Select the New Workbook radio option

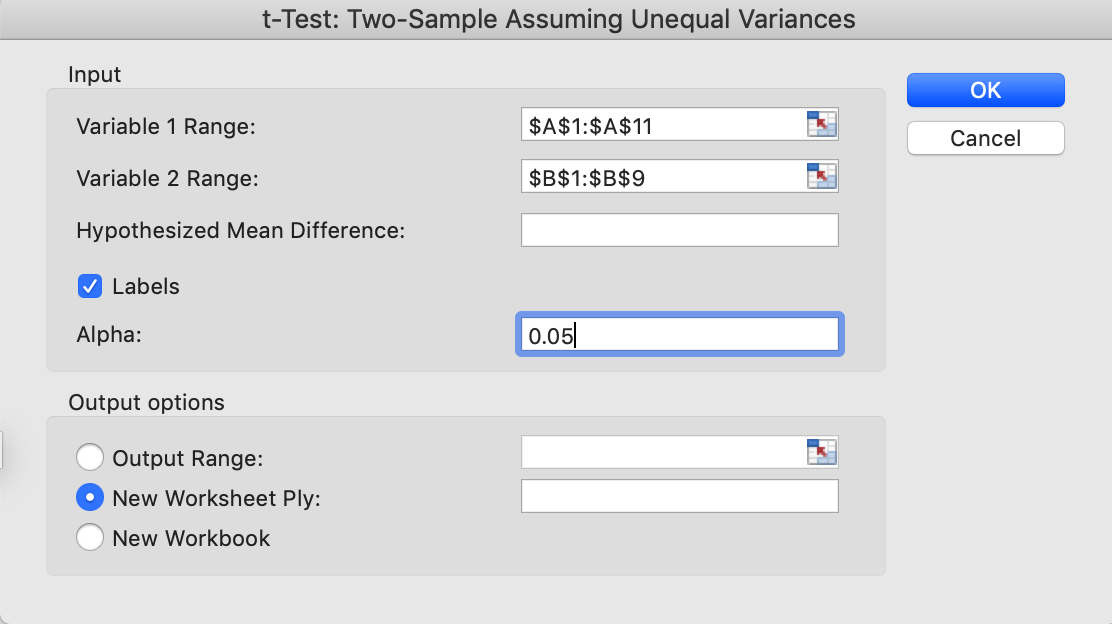tap(90, 538)
